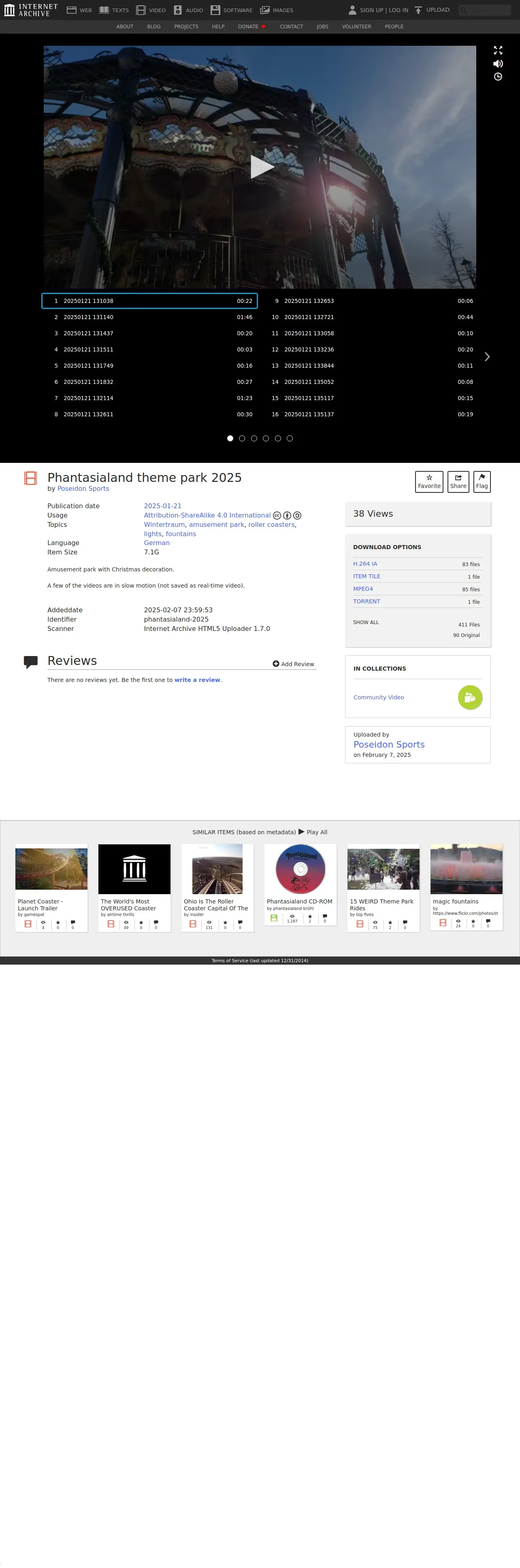Image resolution: width=520 pixels, height=1568 pixels.
Task: Open the Phantasialand CD-ROM disc thumbnail
Action: pos(300,869)
